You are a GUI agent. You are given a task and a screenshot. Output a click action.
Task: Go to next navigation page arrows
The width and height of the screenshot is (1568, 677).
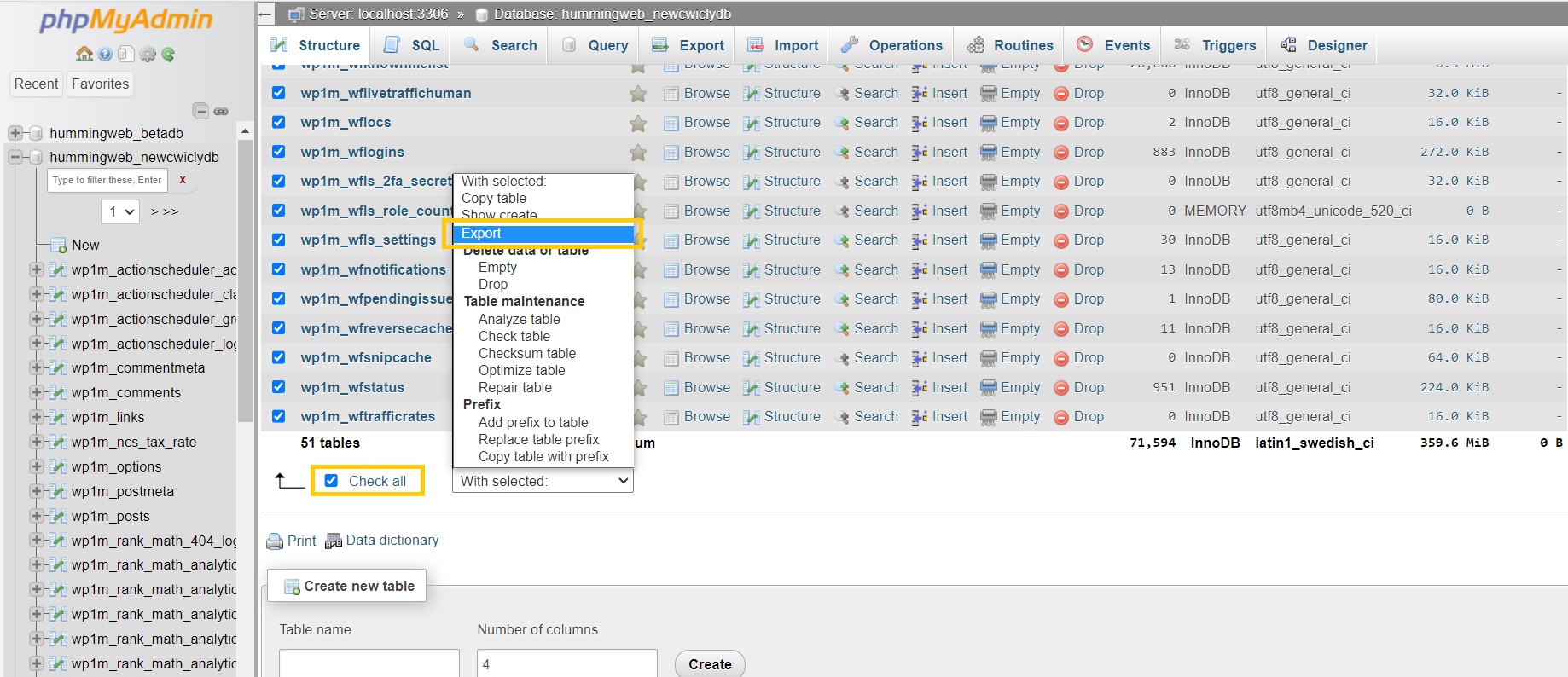(x=165, y=211)
